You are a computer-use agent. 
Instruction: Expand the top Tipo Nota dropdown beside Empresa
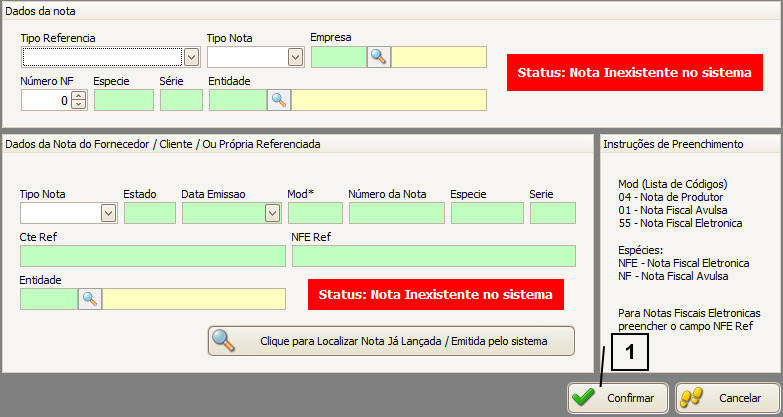click(295, 57)
